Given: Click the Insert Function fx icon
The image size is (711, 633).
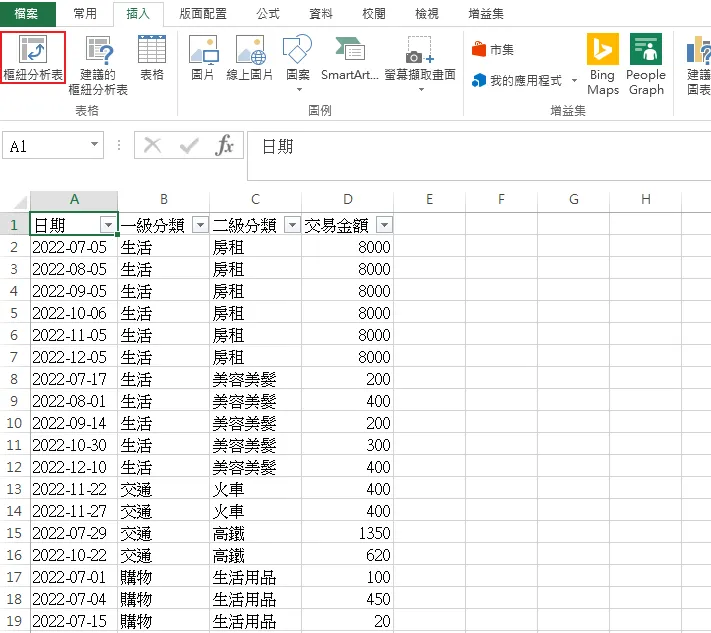Looking at the screenshot, I should (x=224, y=146).
